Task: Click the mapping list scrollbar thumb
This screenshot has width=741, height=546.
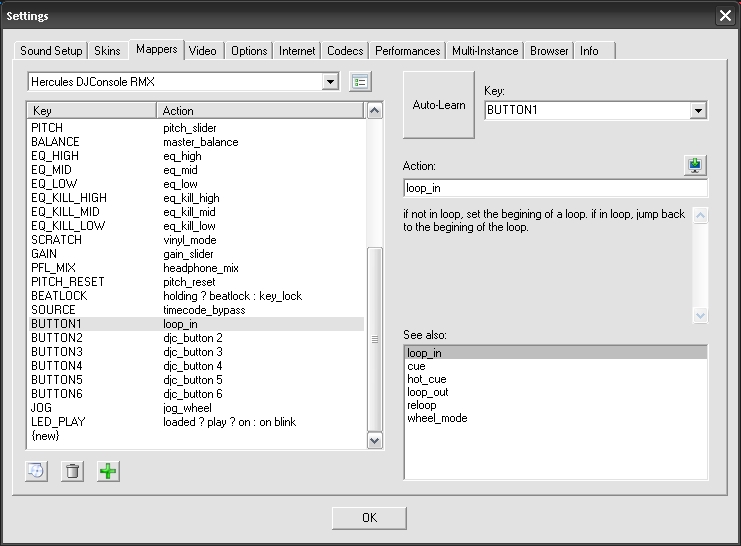Action: tap(375, 339)
